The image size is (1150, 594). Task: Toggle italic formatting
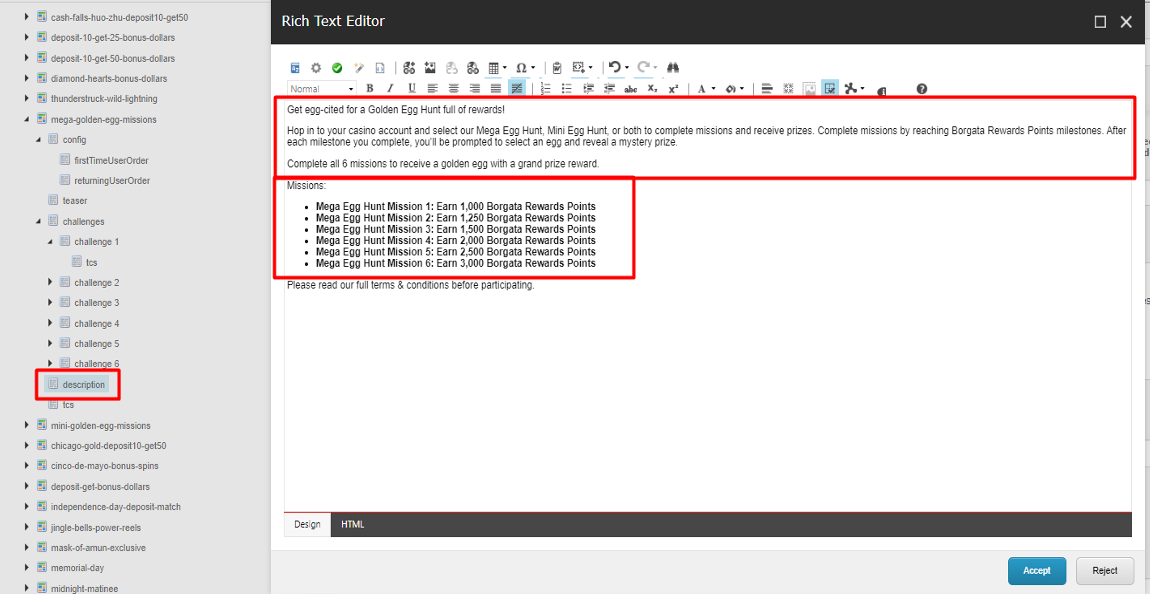click(390, 89)
